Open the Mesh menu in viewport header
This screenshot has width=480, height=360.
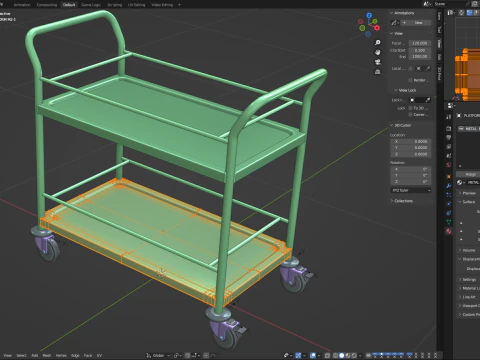[x=47, y=355]
